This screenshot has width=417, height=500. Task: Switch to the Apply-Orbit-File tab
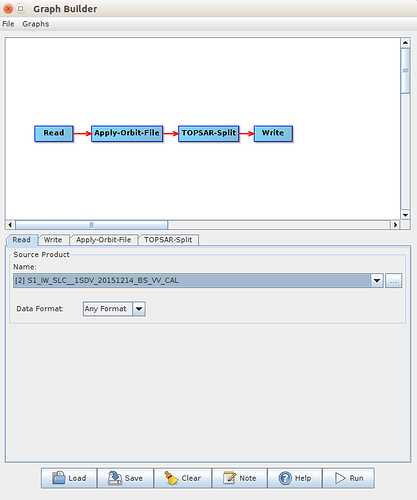104,240
